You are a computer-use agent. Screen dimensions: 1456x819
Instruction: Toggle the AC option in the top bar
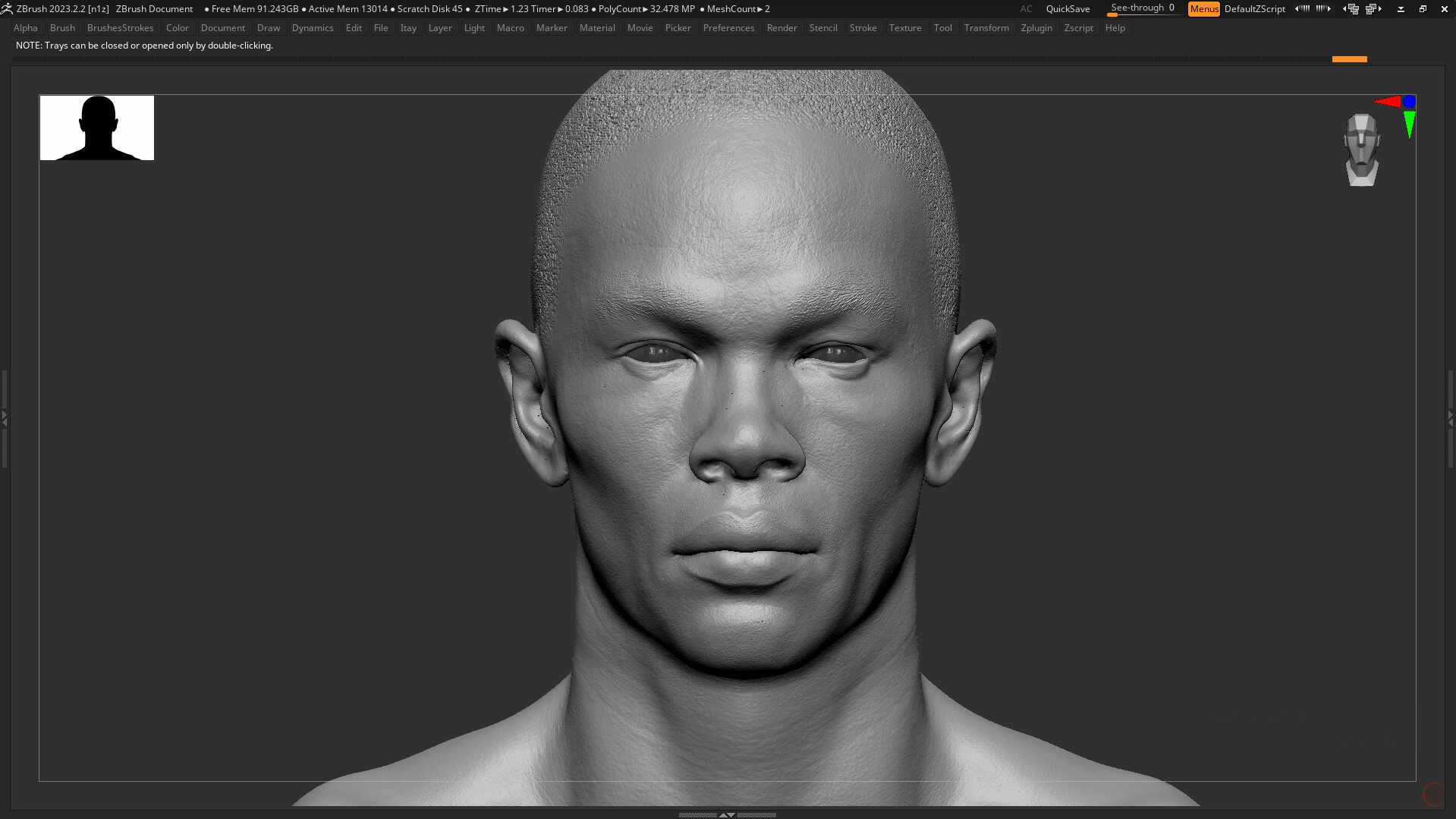pyautogui.click(x=1026, y=9)
